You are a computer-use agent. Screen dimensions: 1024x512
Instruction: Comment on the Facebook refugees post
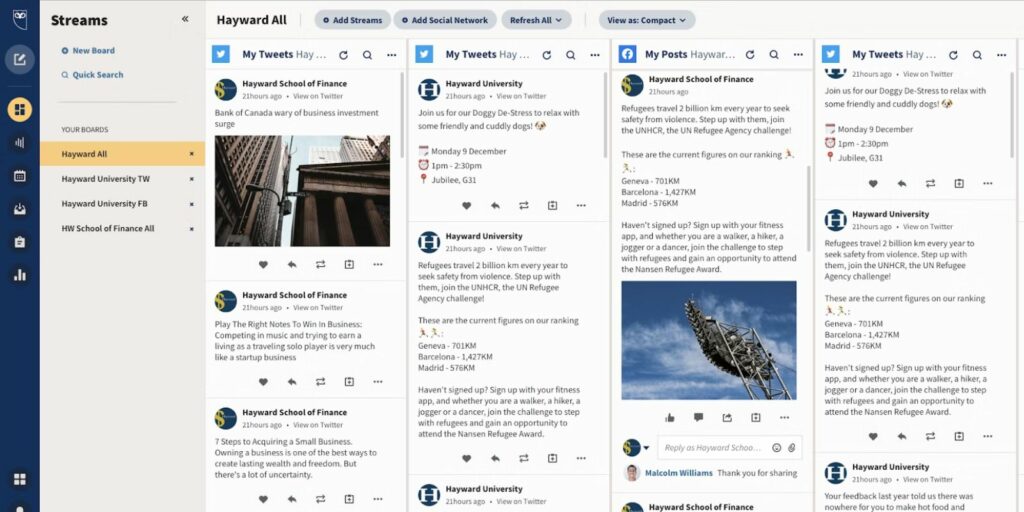click(x=698, y=417)
